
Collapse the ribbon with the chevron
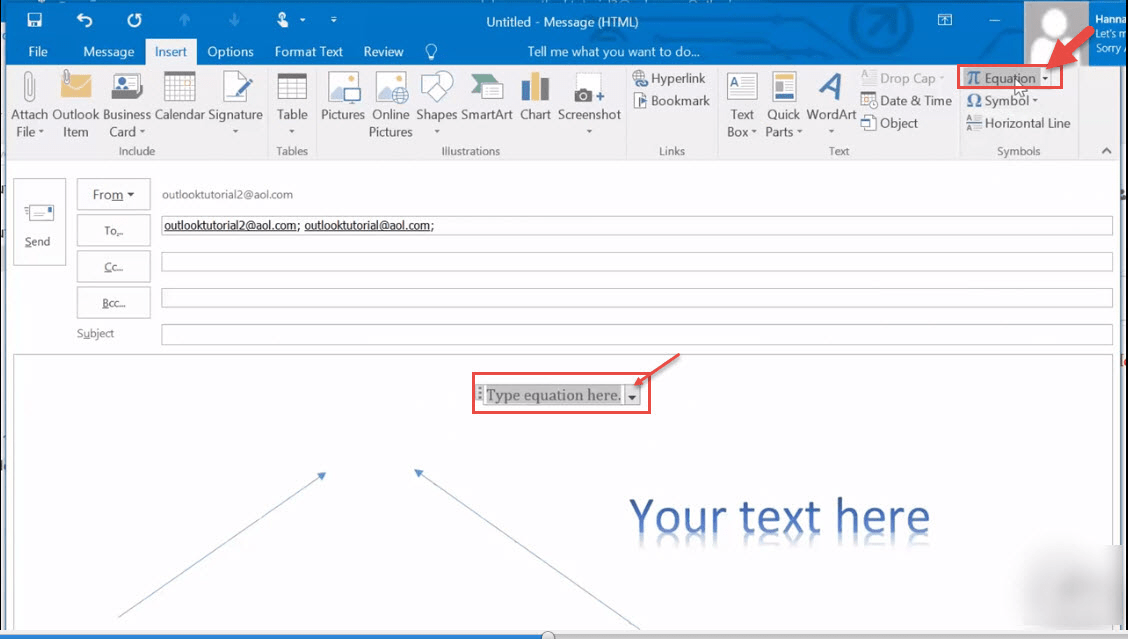[1106, 150]
